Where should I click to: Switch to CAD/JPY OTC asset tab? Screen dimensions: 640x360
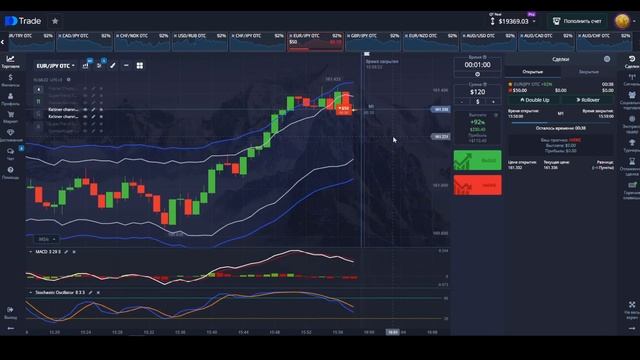[84, 41]
